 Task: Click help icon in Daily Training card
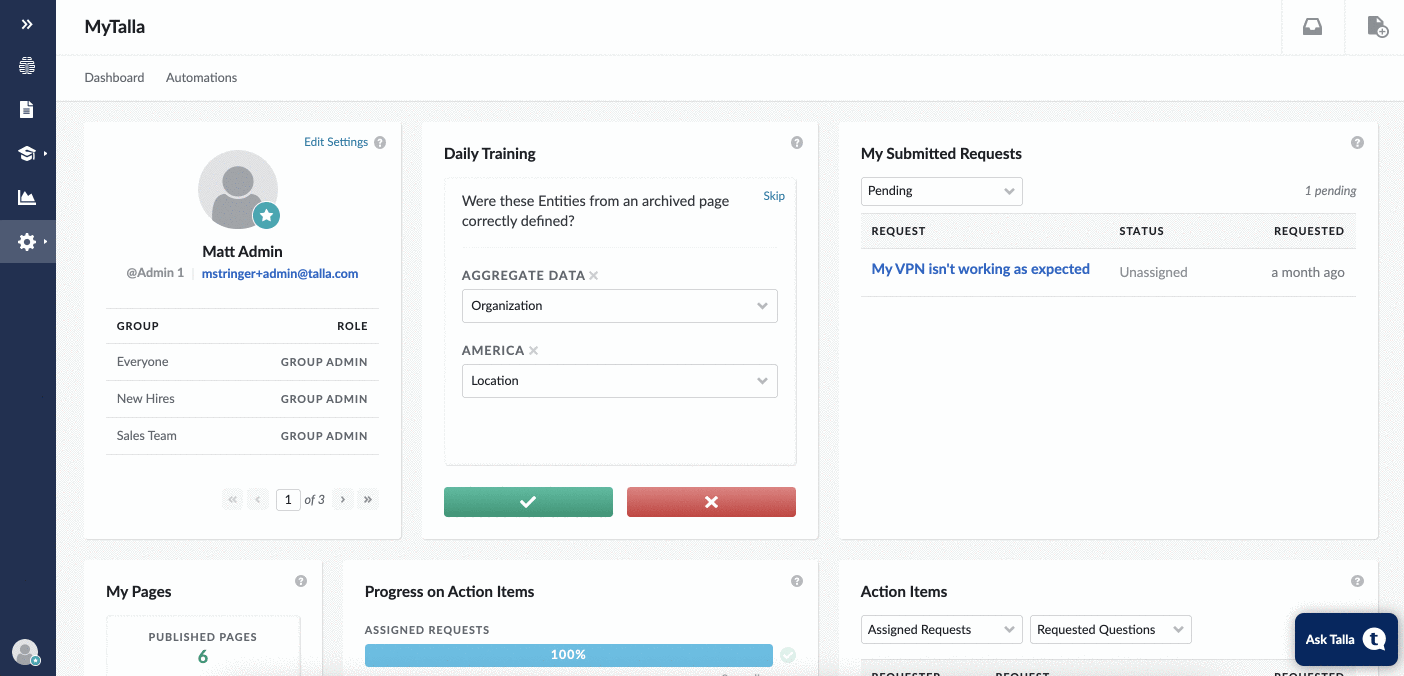[797, 143]
